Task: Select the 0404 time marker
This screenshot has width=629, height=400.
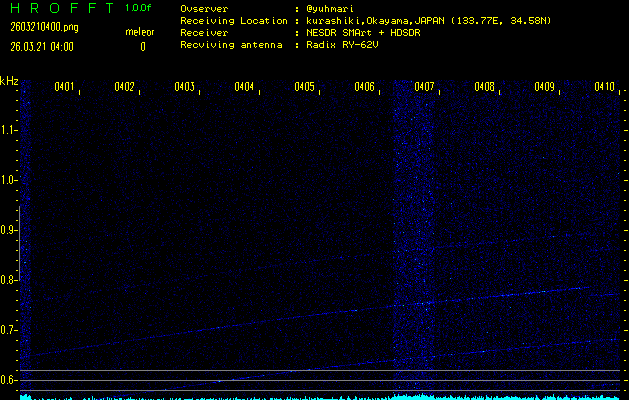Action: [244, 87]
